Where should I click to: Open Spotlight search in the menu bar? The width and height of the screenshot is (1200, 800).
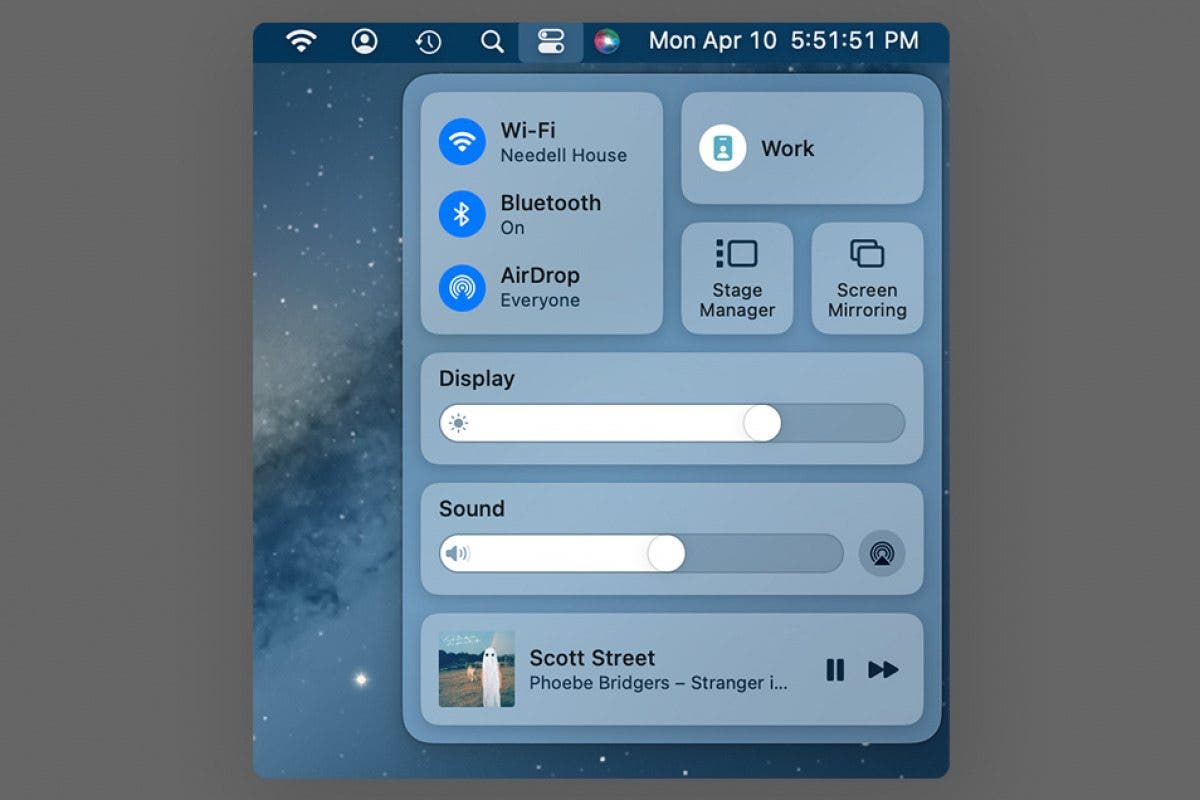pos(491,41)
